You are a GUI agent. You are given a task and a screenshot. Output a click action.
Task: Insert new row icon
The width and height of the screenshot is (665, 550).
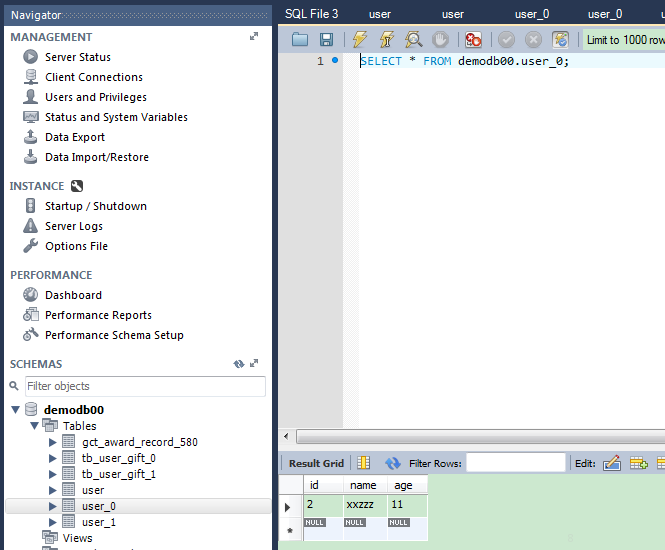click(x=639, y=463)
